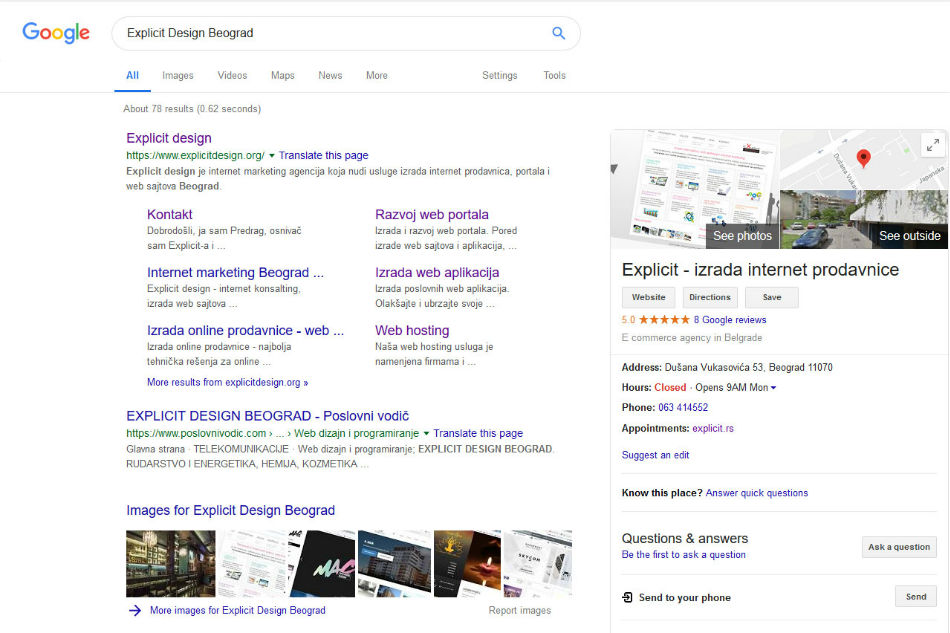Open the Skycom image thumbnail
The image size is (950, 633).
pyautogui.click(x=537, y=564)
